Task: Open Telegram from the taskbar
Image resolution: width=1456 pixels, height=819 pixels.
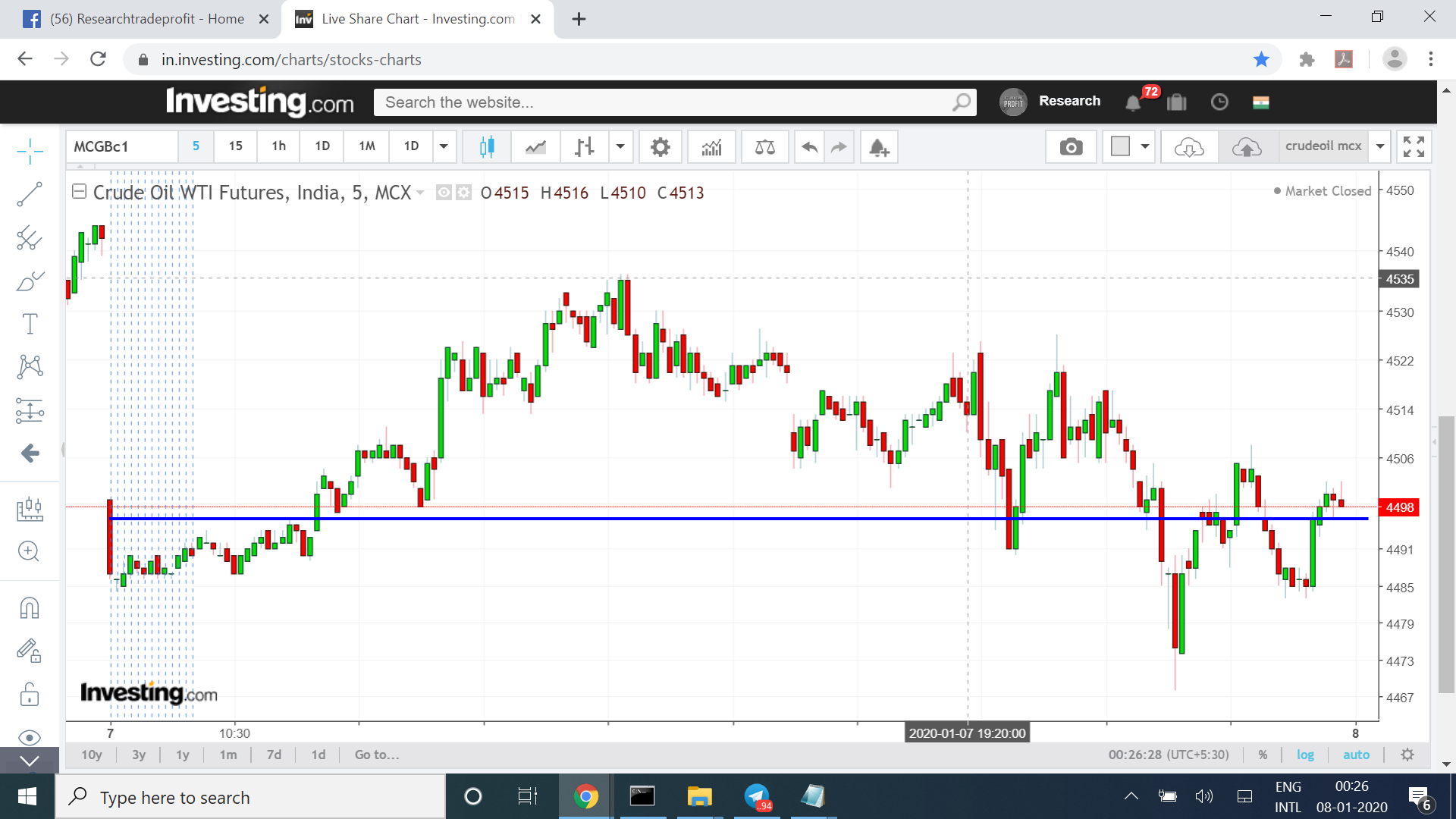Action: coord(757,796)
